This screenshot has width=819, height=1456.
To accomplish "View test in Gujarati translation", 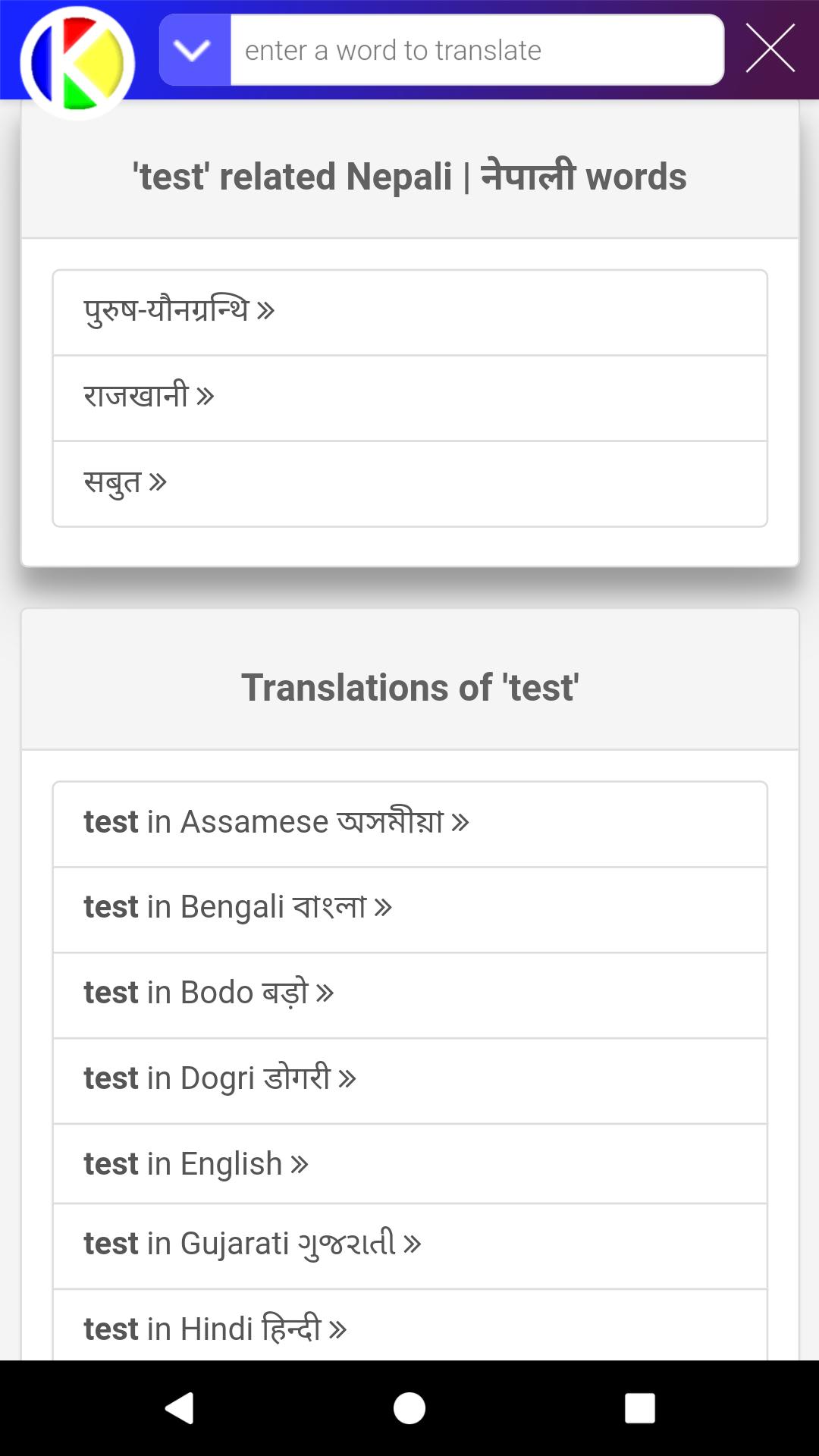I will click(409, 1247).
